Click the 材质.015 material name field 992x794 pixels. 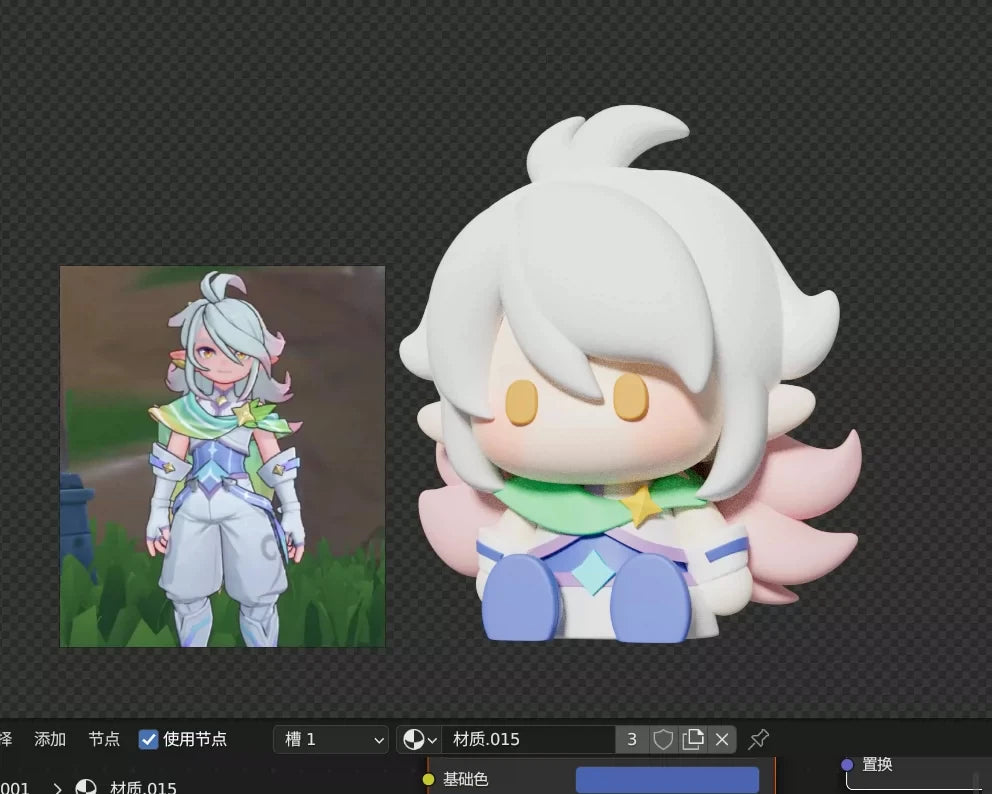pyautogui.click(x=528, y=739)
